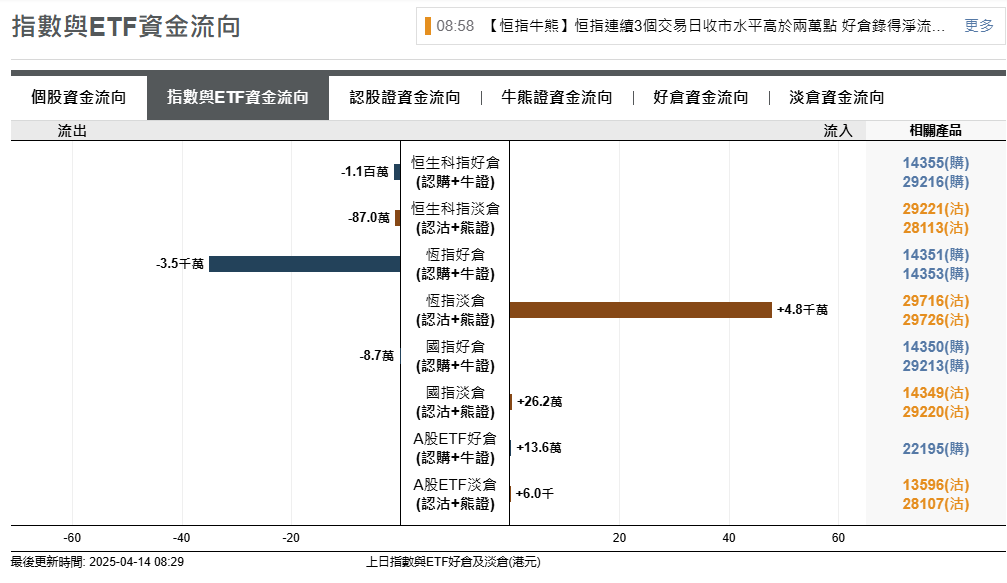Open the 好倉資金流向 tab
The height and width of the screenshot is (583, 1007).
(701, 98)
